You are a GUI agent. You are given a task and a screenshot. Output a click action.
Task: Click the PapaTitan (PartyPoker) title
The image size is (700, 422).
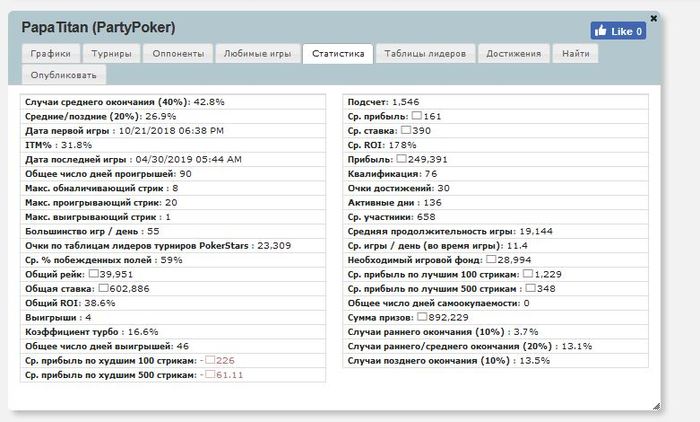(x=98, y=27)
